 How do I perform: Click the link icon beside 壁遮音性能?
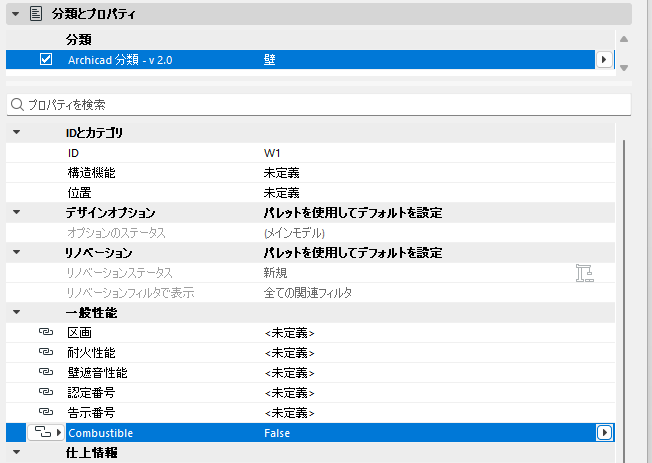46,372
